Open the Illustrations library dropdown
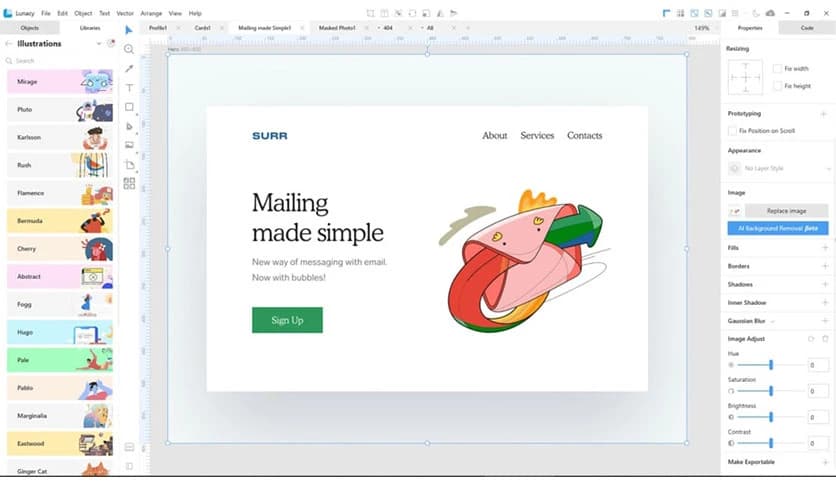Screen dimensions: 836x484 (99, 44)
